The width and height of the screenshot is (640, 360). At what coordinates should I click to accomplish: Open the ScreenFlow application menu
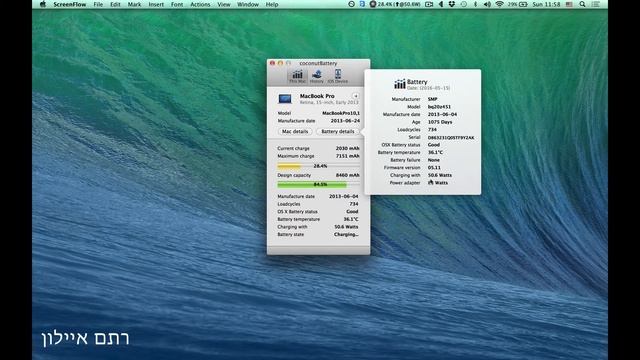[70, 4]
